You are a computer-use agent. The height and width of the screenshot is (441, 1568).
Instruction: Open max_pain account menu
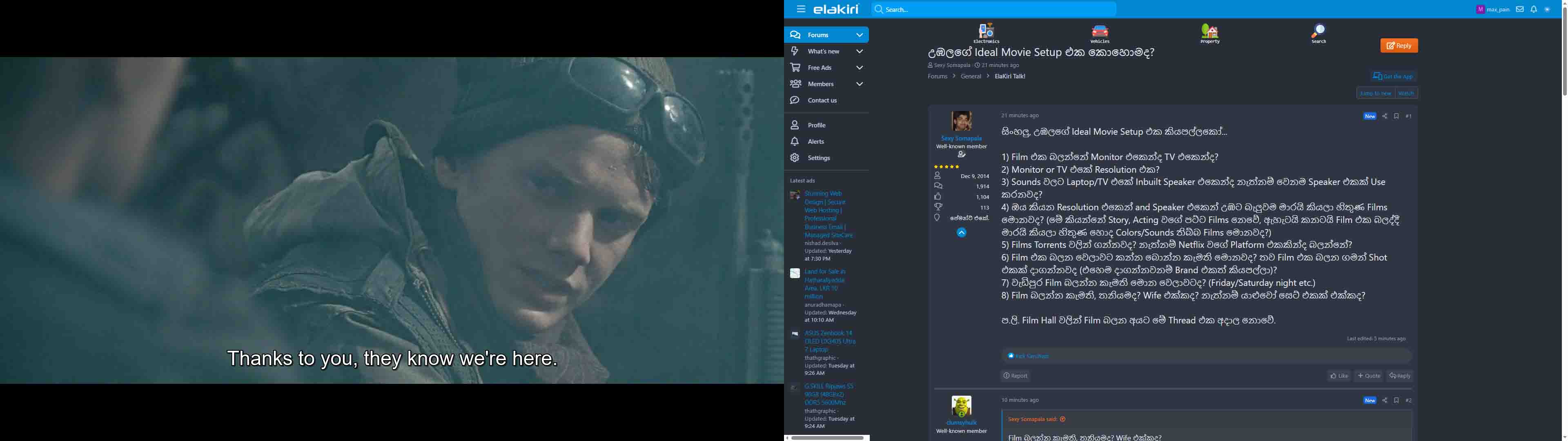pos(1492,9)
